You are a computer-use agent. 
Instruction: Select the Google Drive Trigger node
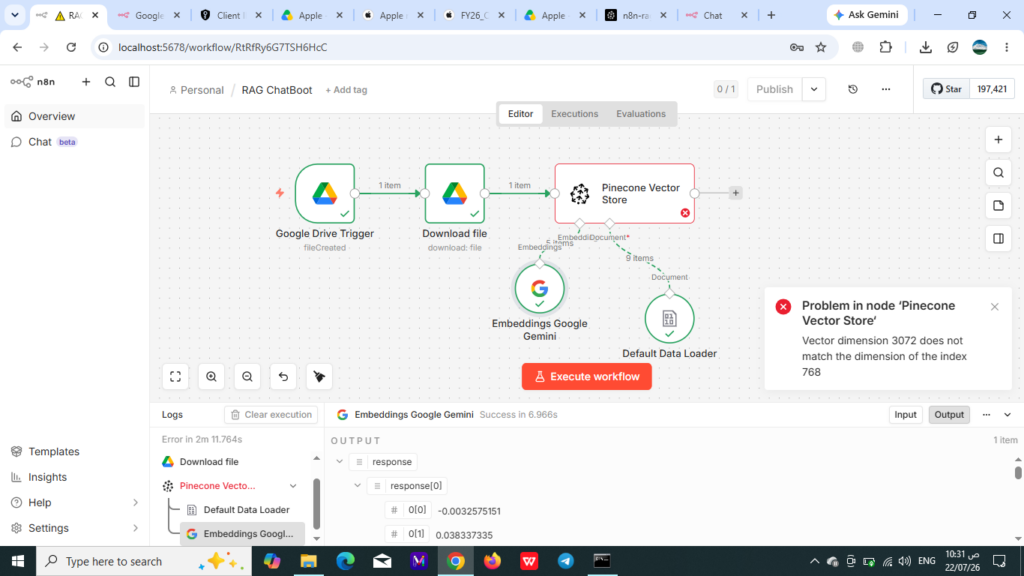point(325,193)
